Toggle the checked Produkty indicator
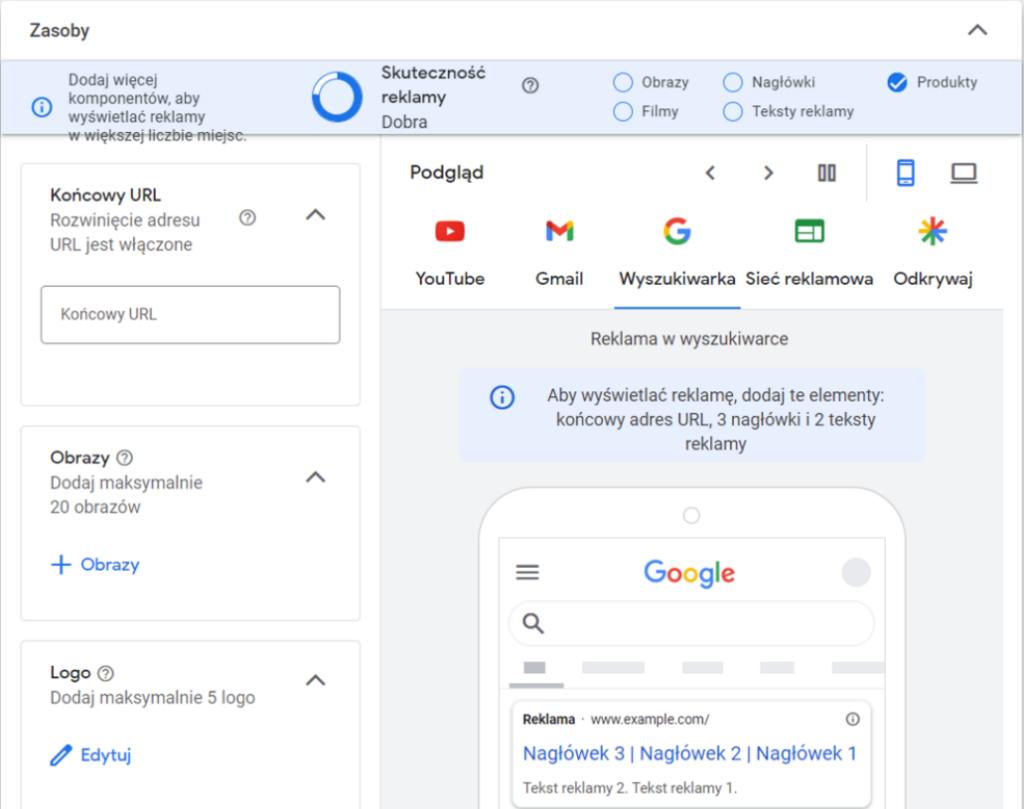Viewport: 1024px width, 809px height. coord(897,83)
